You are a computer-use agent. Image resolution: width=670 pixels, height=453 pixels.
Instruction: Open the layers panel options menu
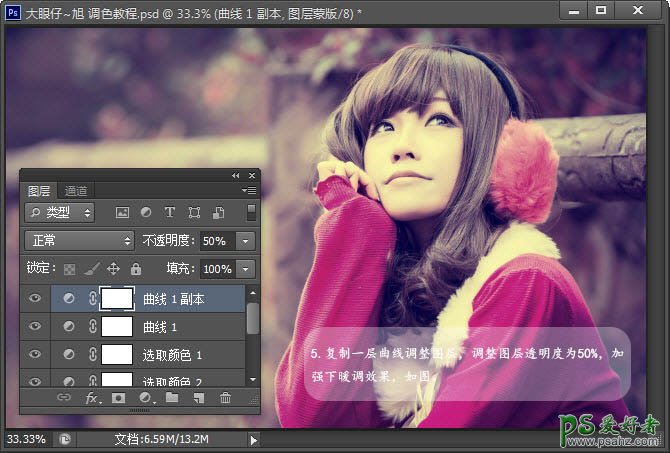[x=249, y=190]
